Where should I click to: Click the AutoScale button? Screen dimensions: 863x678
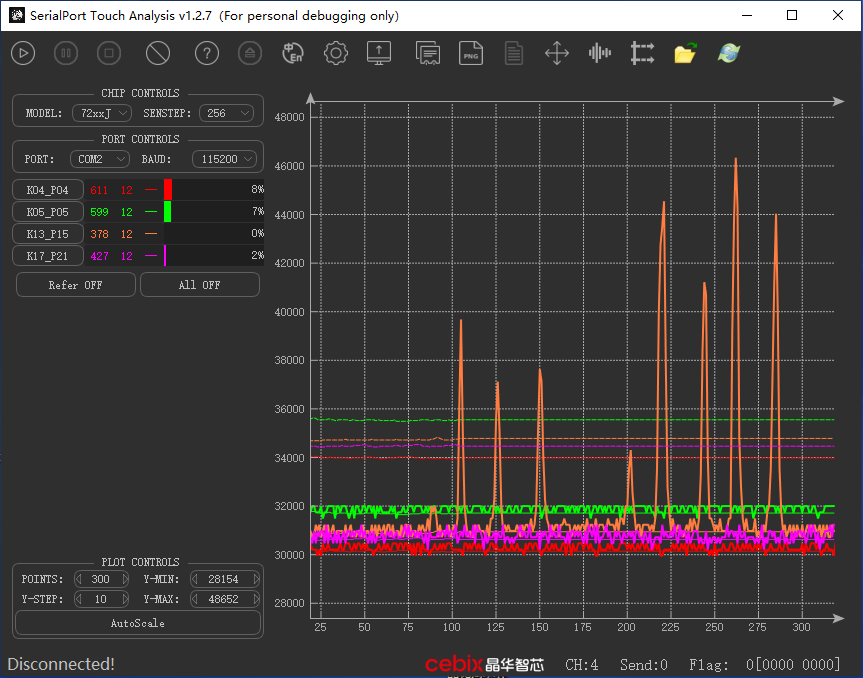coord(138,624)
